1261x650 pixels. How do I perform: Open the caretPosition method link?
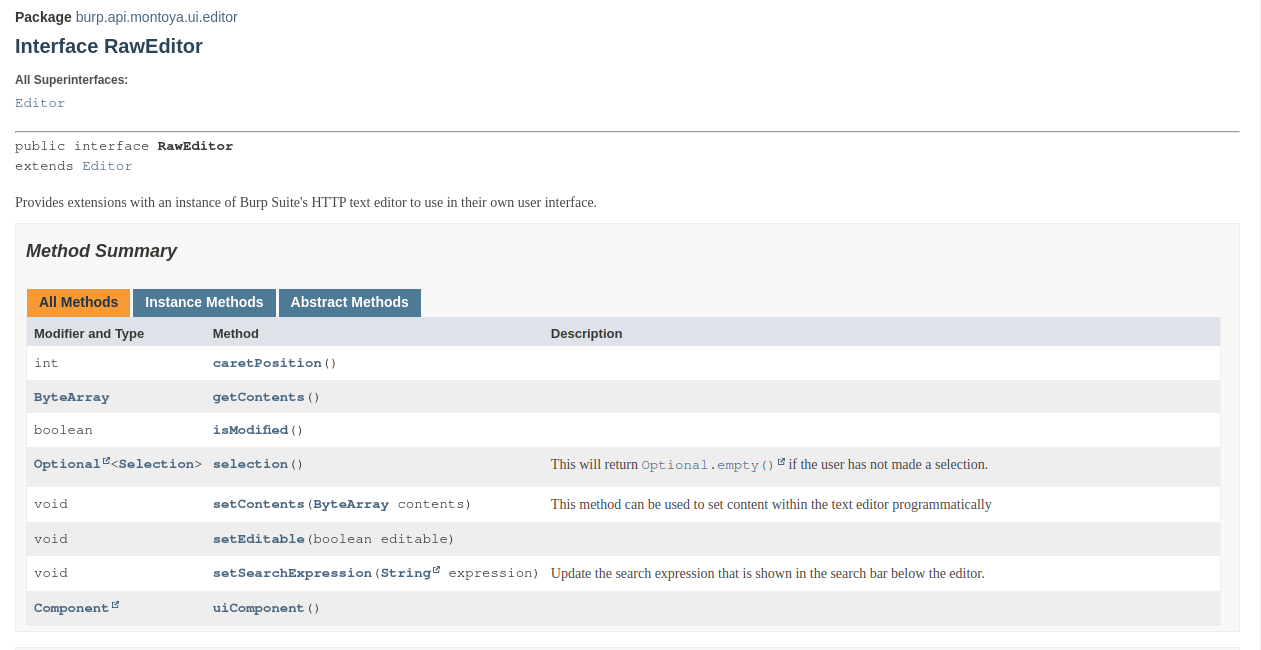267,363
